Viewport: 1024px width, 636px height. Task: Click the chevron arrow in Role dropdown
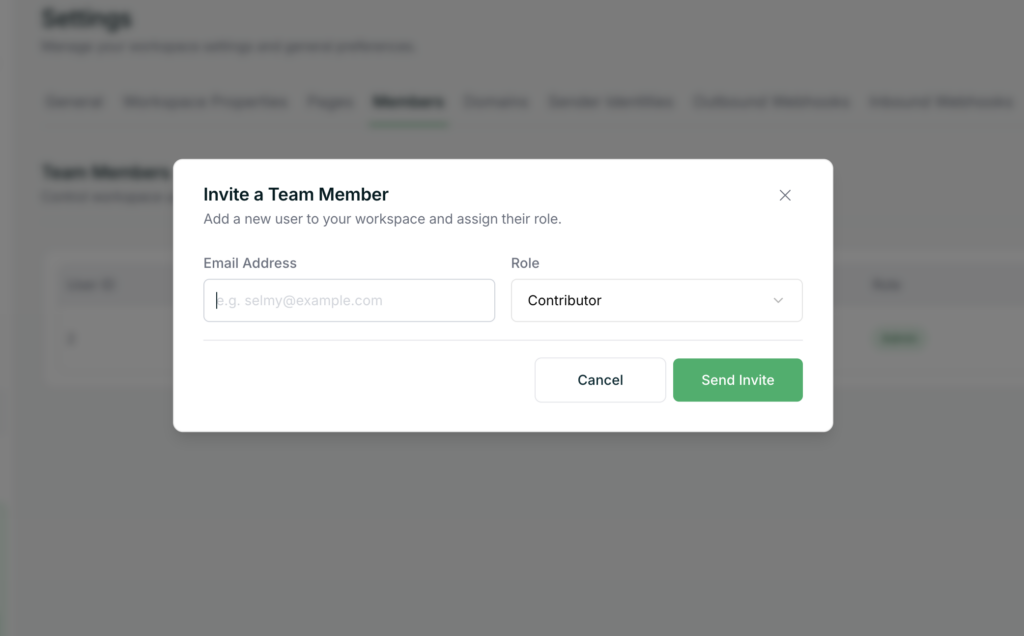778,300
